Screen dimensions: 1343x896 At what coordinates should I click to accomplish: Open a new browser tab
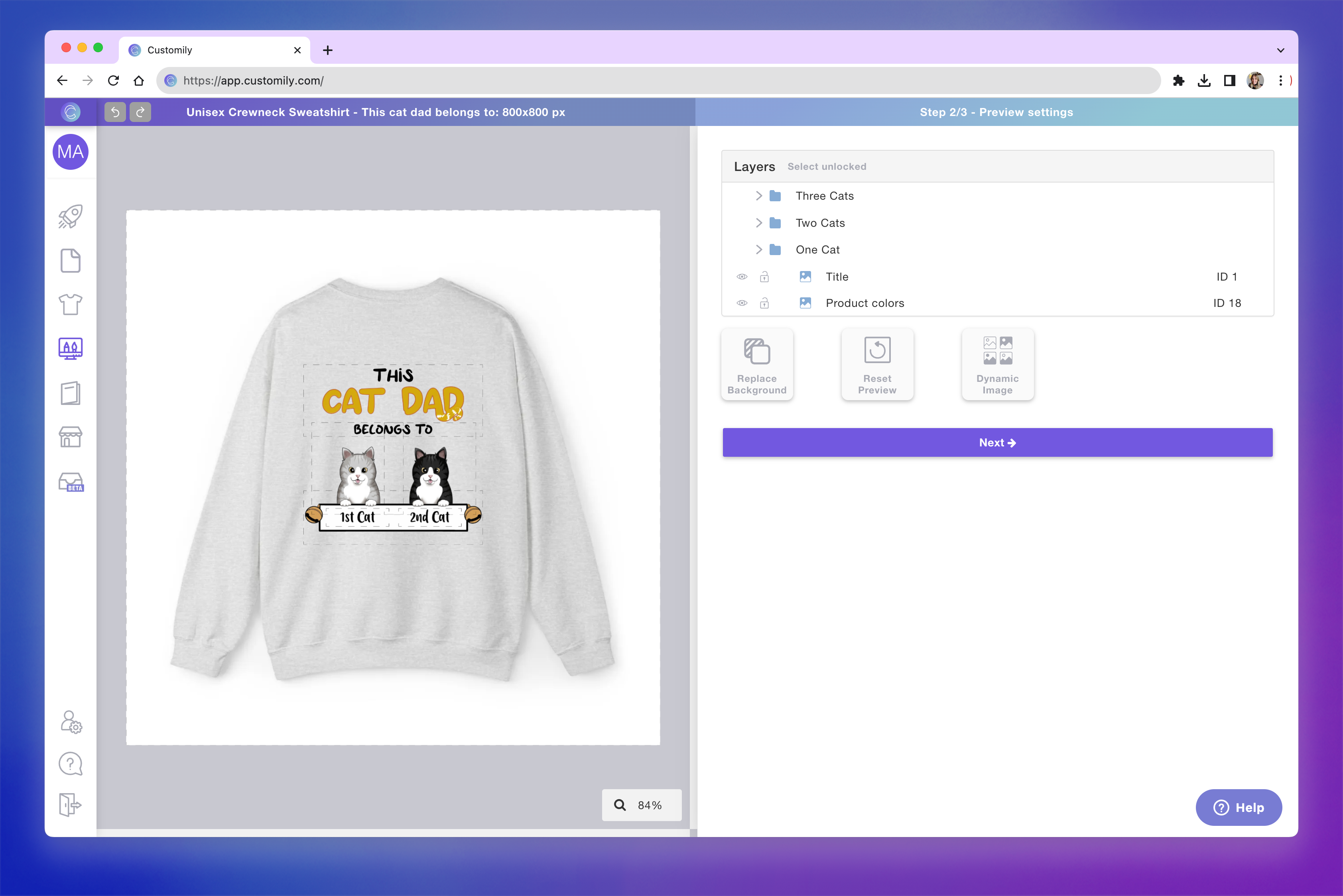coord(327,50)
